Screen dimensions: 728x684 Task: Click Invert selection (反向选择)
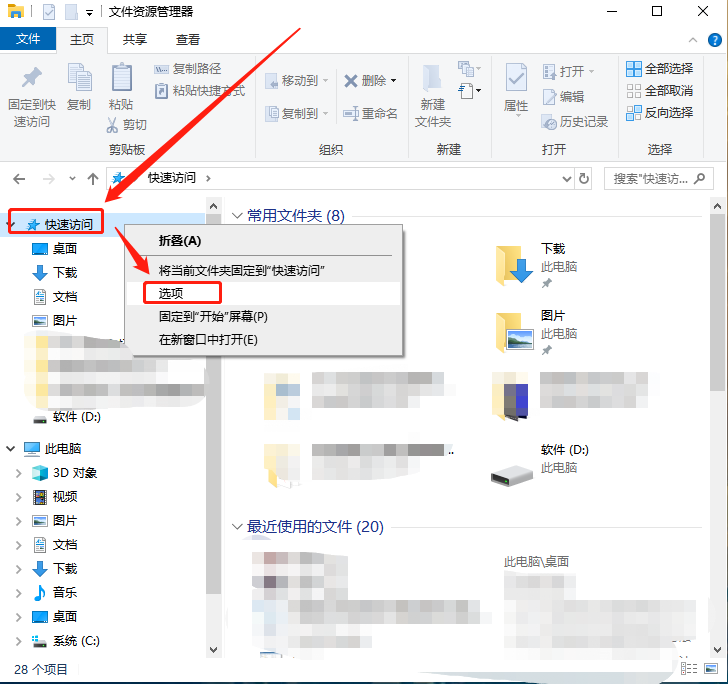(x=659, y=112)
